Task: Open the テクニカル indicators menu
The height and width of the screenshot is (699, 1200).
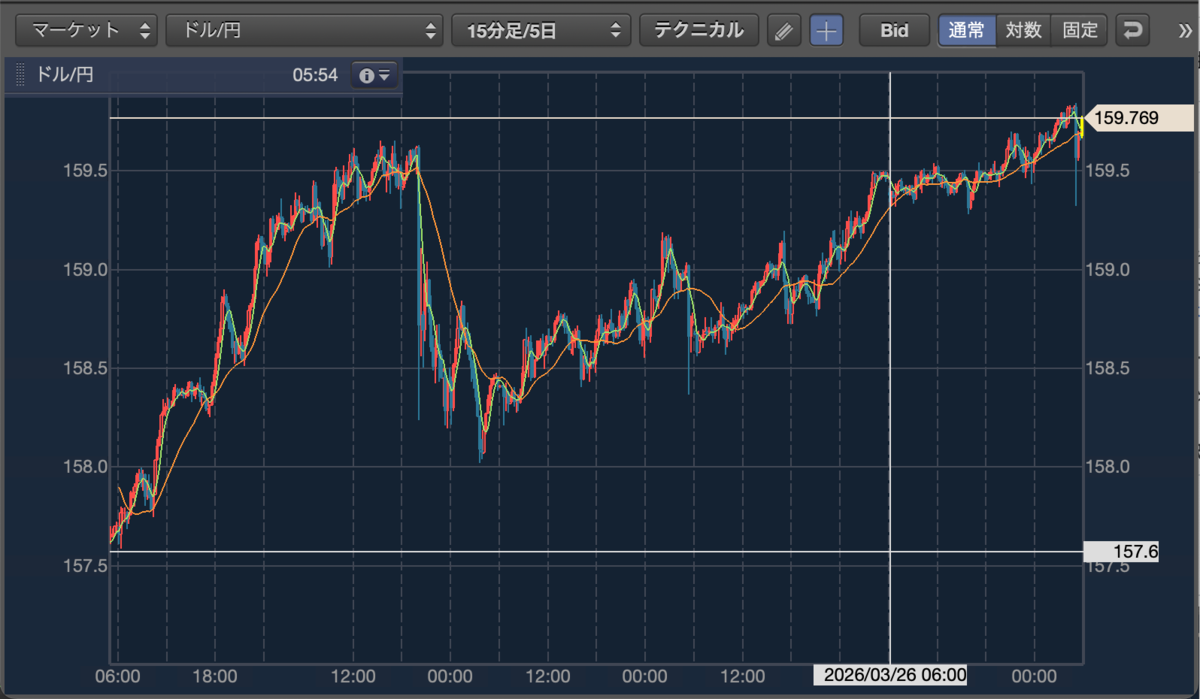Action: click(699, 30)
